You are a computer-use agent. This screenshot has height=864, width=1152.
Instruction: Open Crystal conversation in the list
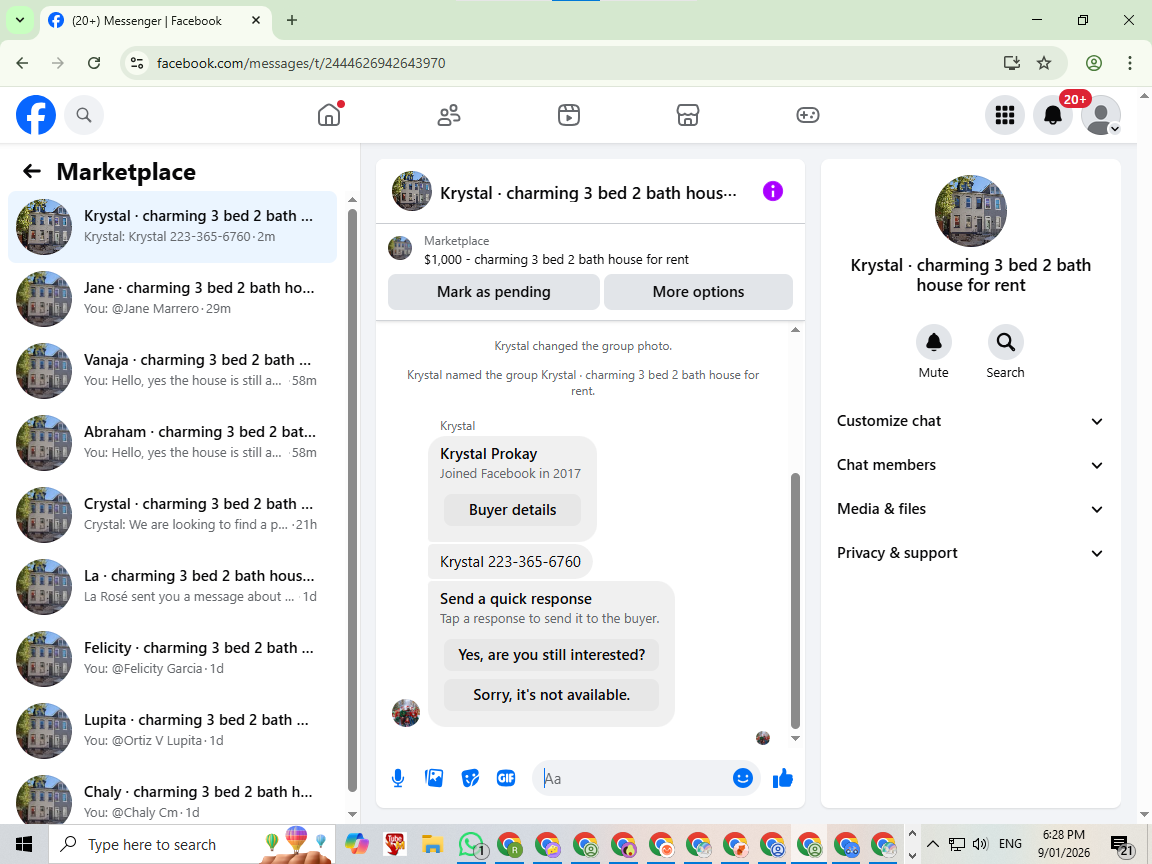point(173,514)
